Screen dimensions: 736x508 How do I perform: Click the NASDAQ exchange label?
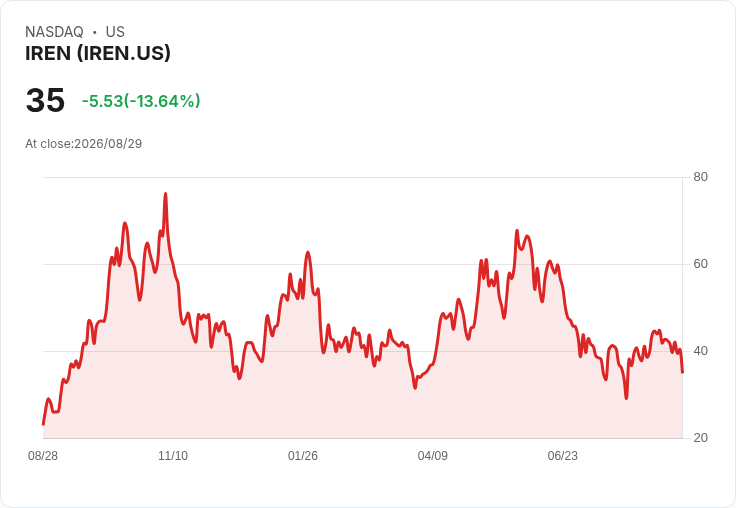(54, 32)
